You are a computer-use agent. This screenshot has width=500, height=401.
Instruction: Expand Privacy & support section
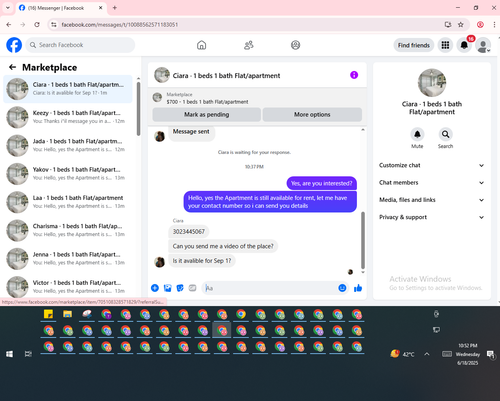[x=432, y=217]
